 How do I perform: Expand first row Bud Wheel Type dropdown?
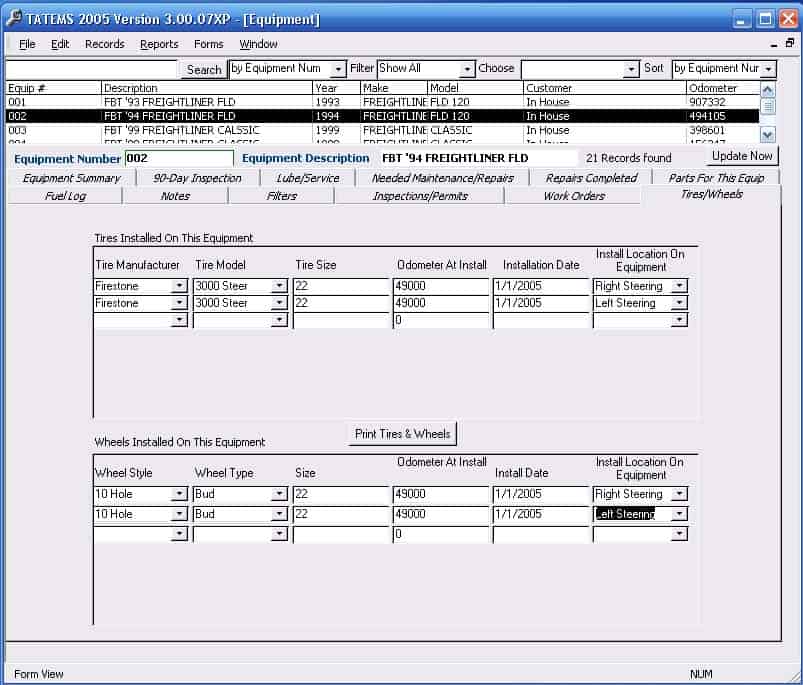279,494
